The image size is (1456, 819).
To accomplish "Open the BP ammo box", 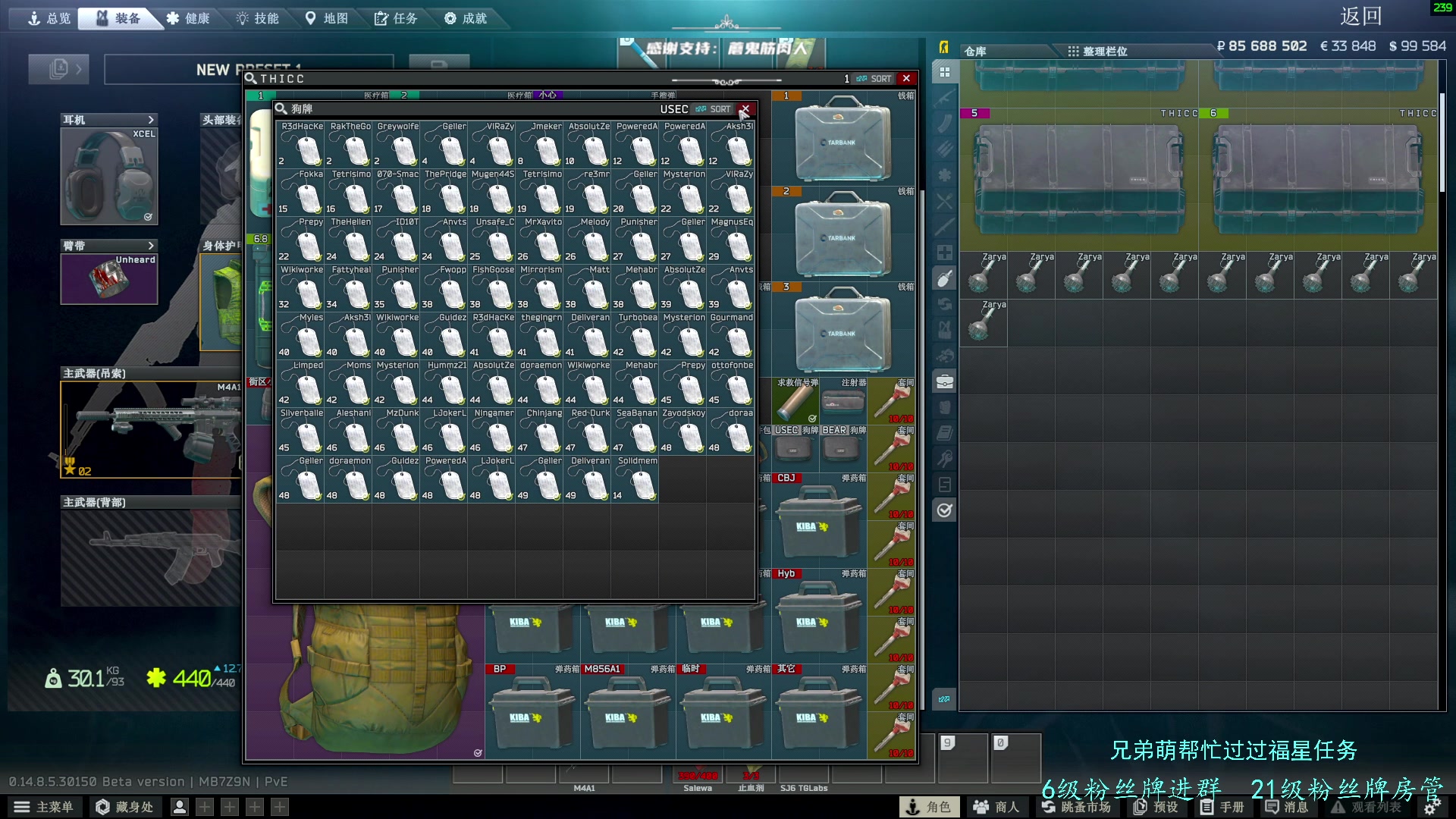I will (532, 712).
